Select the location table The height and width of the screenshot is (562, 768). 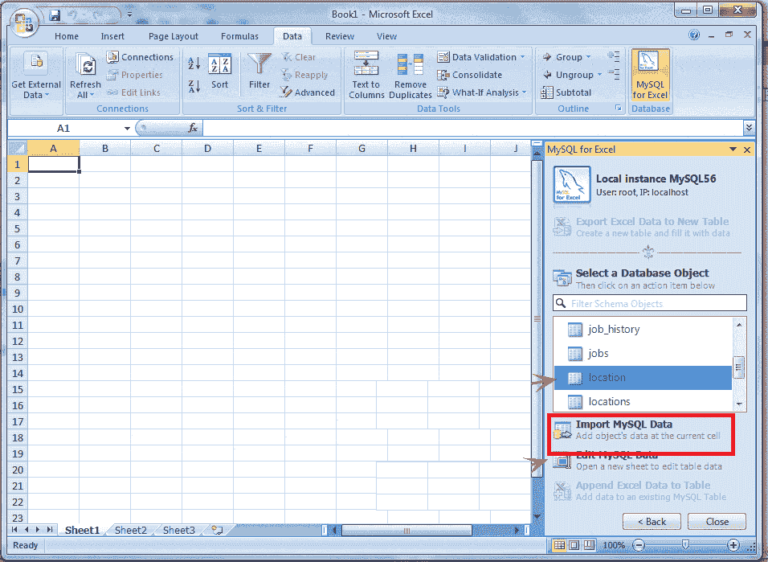(643, 377)
